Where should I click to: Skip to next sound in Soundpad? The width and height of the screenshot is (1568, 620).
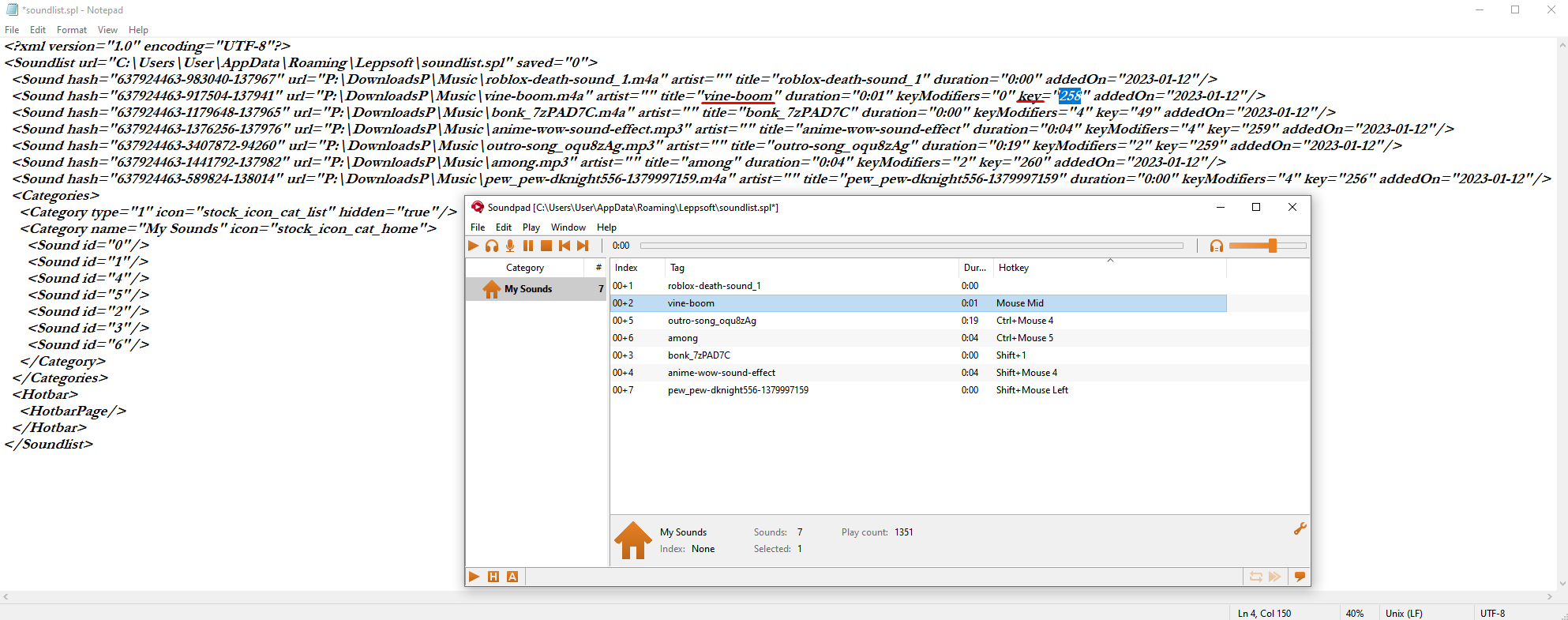583,246
